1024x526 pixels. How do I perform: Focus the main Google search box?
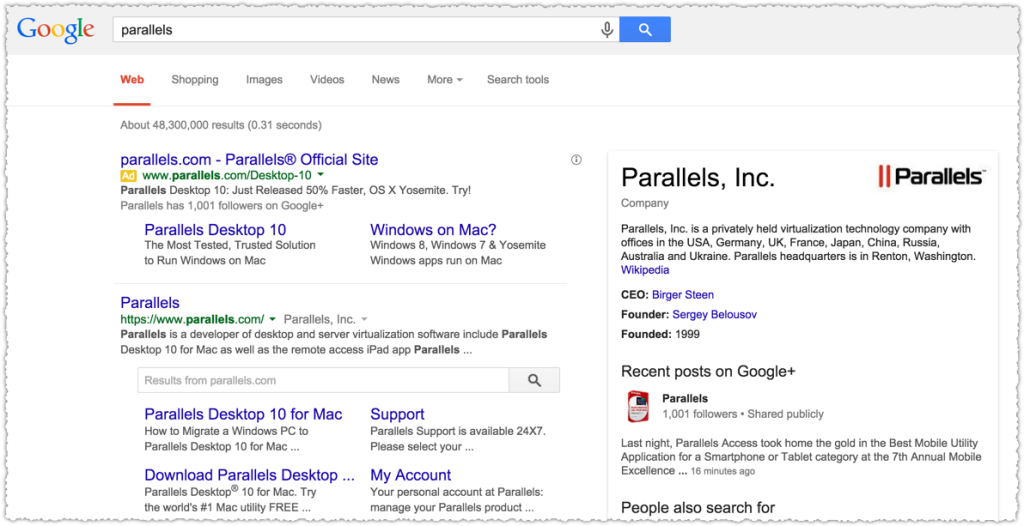356,30
